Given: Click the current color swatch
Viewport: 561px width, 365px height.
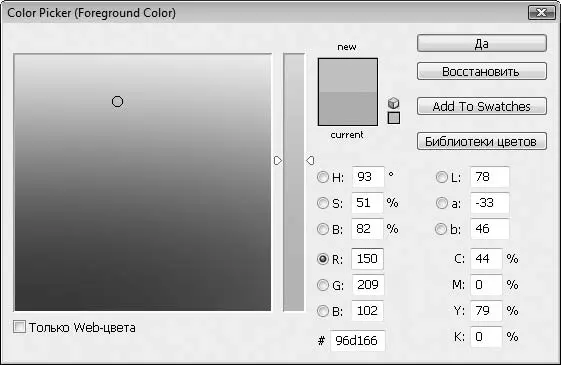Looking at the screenshot, I should (348, 108).
